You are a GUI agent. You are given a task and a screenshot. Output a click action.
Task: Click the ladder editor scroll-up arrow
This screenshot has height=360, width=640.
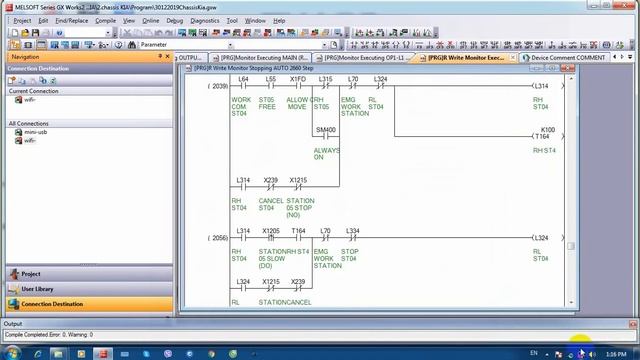571,78
